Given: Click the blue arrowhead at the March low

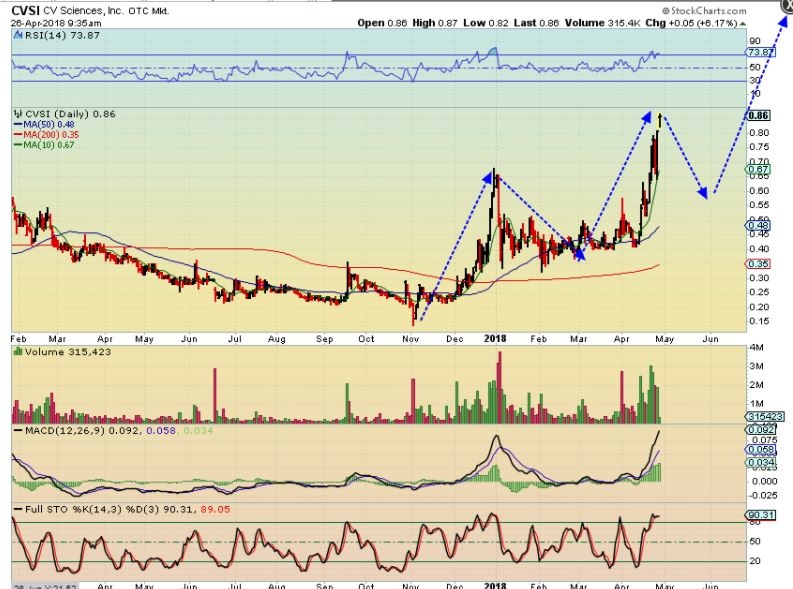Looking at the screenshot, I should click(x=578, y=254).
